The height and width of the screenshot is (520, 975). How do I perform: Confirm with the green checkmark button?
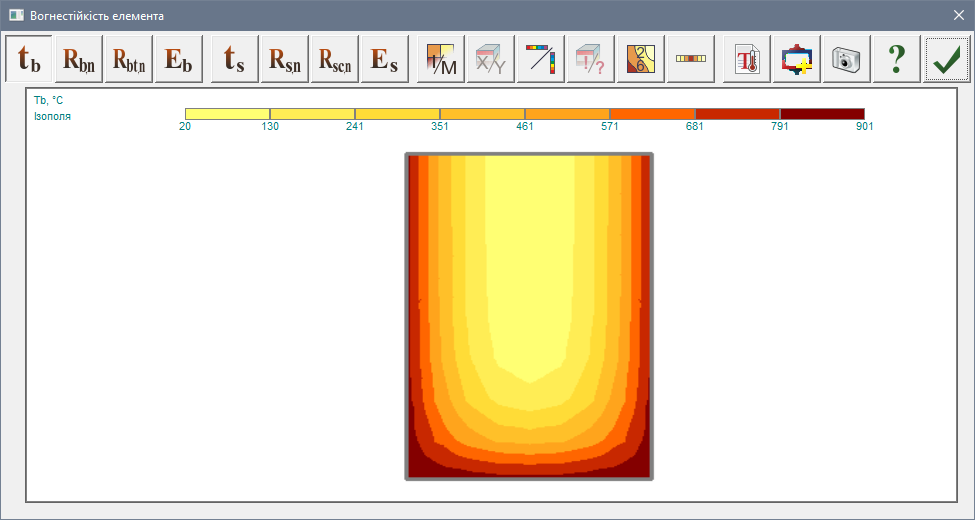coord(947,59)
